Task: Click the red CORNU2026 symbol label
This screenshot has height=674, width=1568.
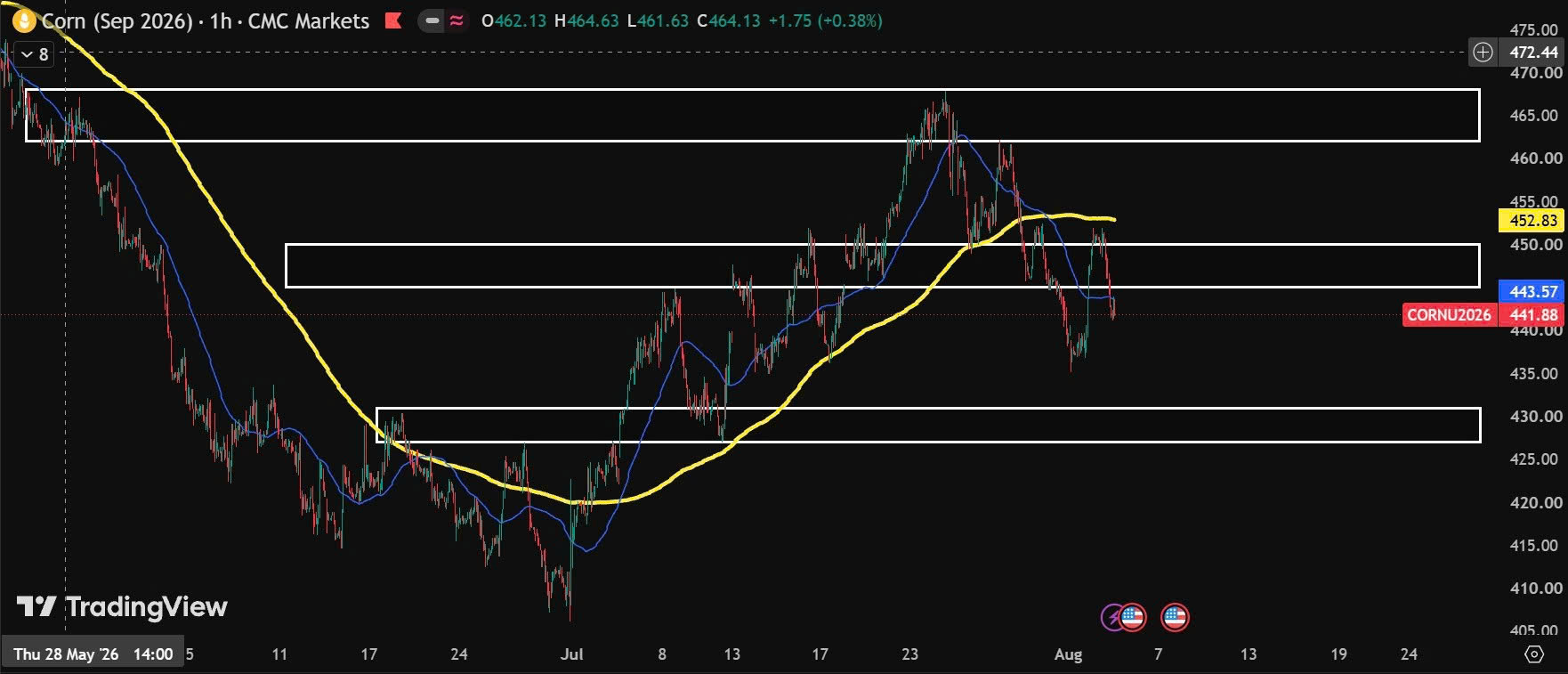Action: click(x=1449, y=314)
